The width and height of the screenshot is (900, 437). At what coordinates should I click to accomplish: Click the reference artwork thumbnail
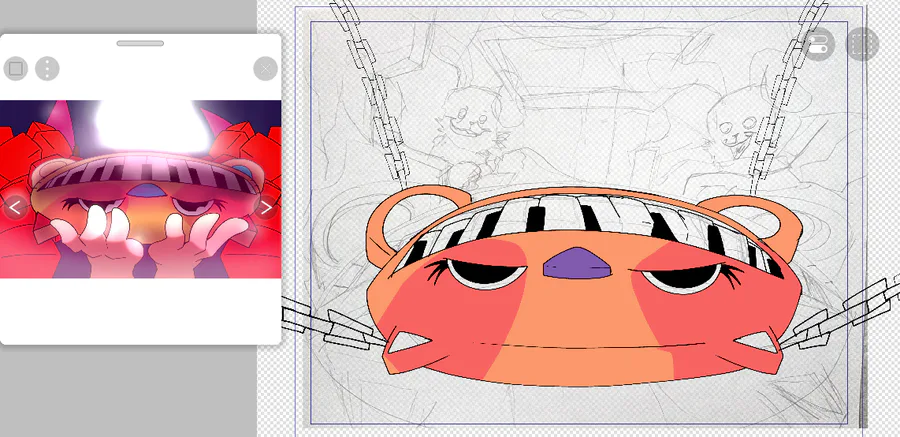point(141,190)
